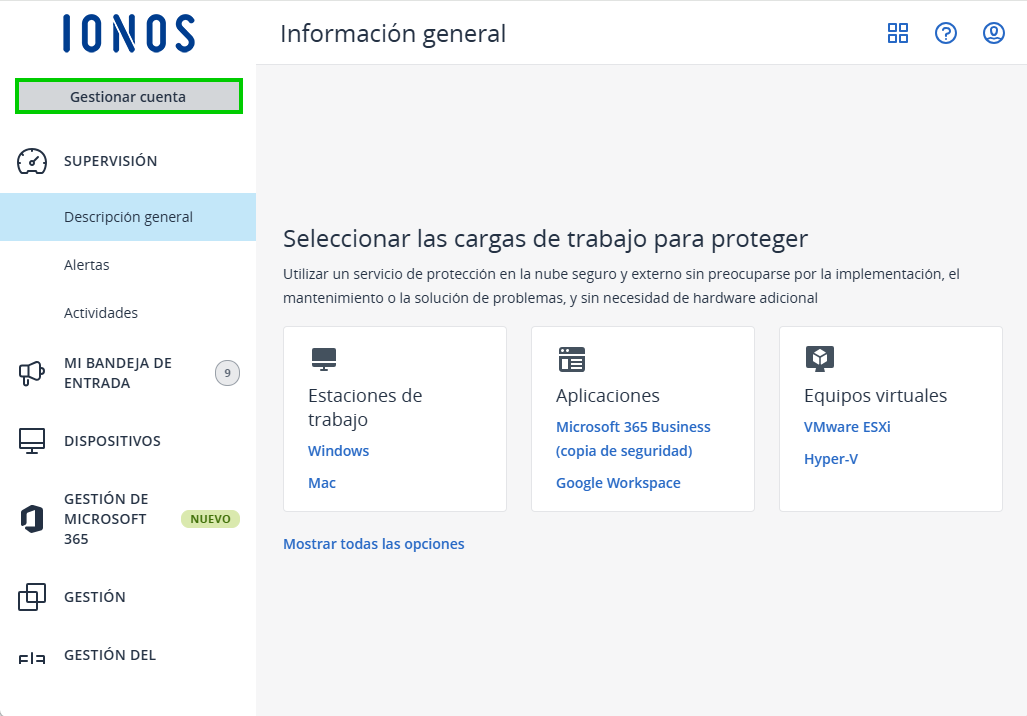Click the Estaciones de trabajo computer icon
The height and width of the screenshot is (716, 1027).
(324, 359)
